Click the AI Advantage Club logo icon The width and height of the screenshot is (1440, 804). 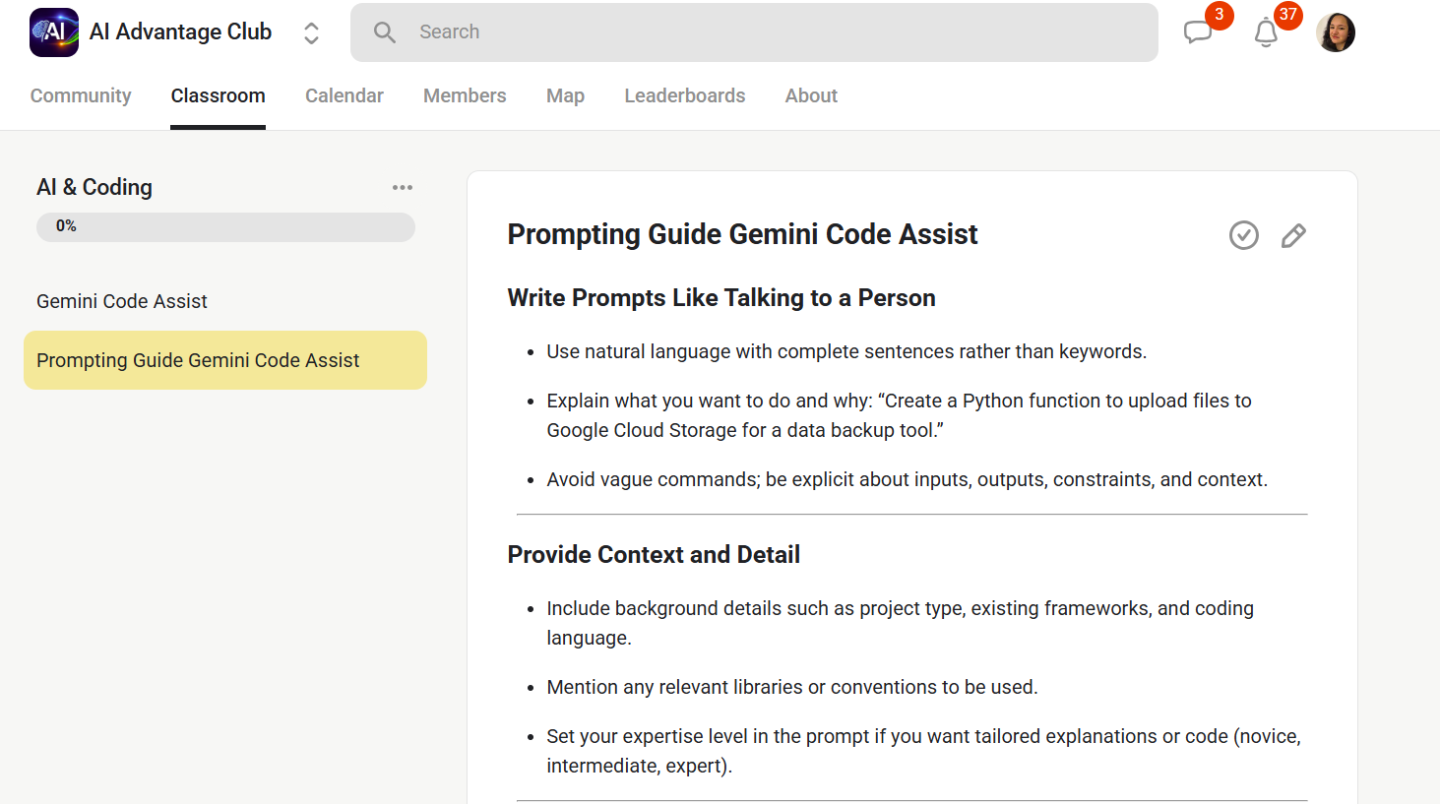54,32
